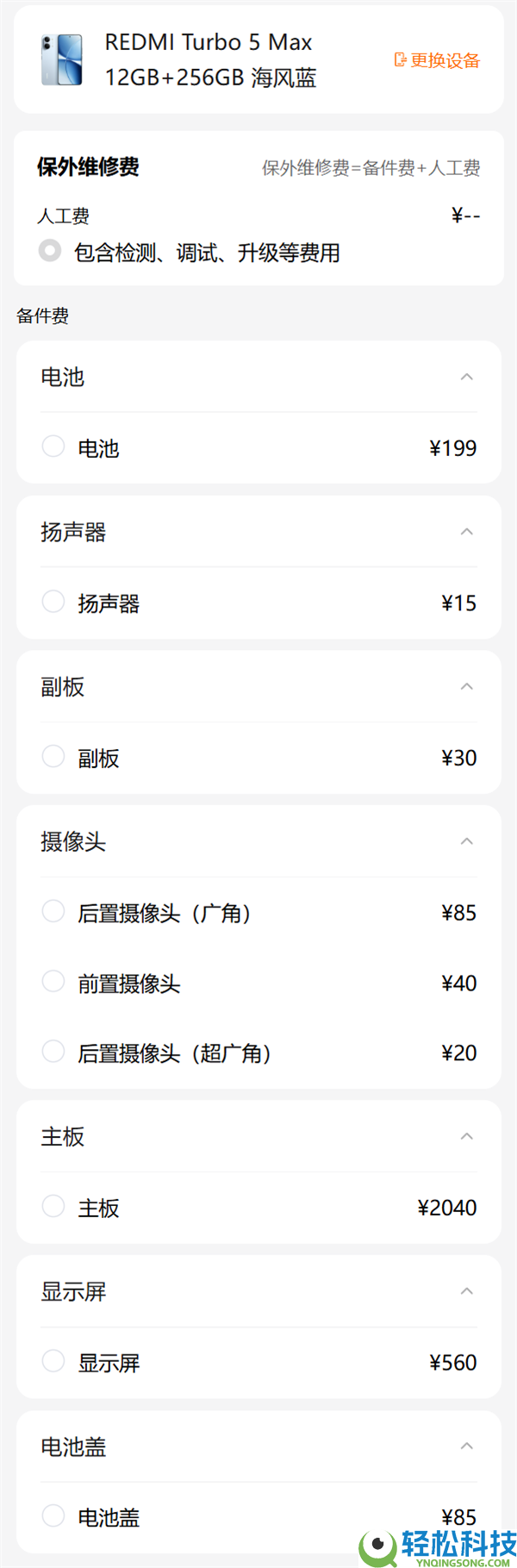The width and height of the screenshot is (517, 1568).
Task: Select the 电池 ¥199 battery option
Action: point(53,446)
